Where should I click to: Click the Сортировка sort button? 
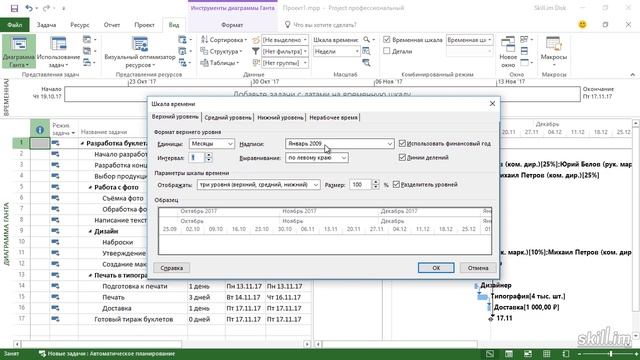(224, 40)
